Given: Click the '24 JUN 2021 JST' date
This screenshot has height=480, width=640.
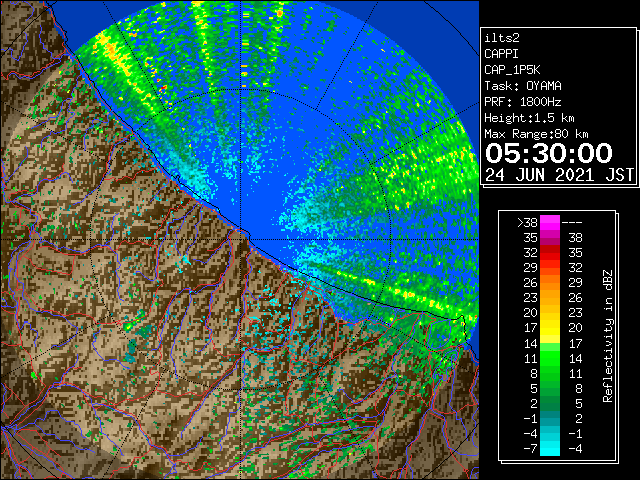Looking at the screenshot, I should coord(560,175).
